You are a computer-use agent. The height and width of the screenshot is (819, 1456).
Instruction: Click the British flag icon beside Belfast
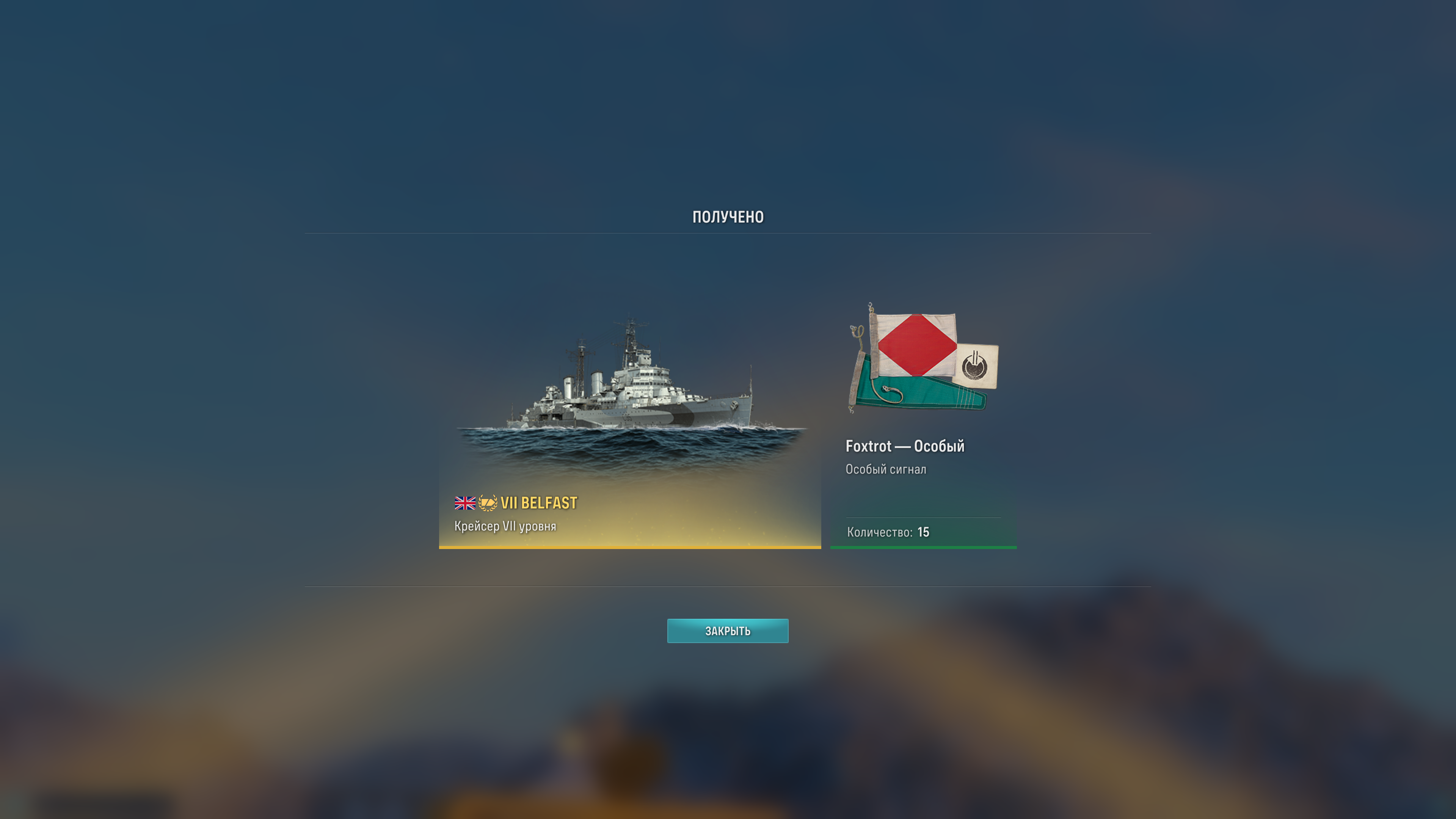pos(464,502)
